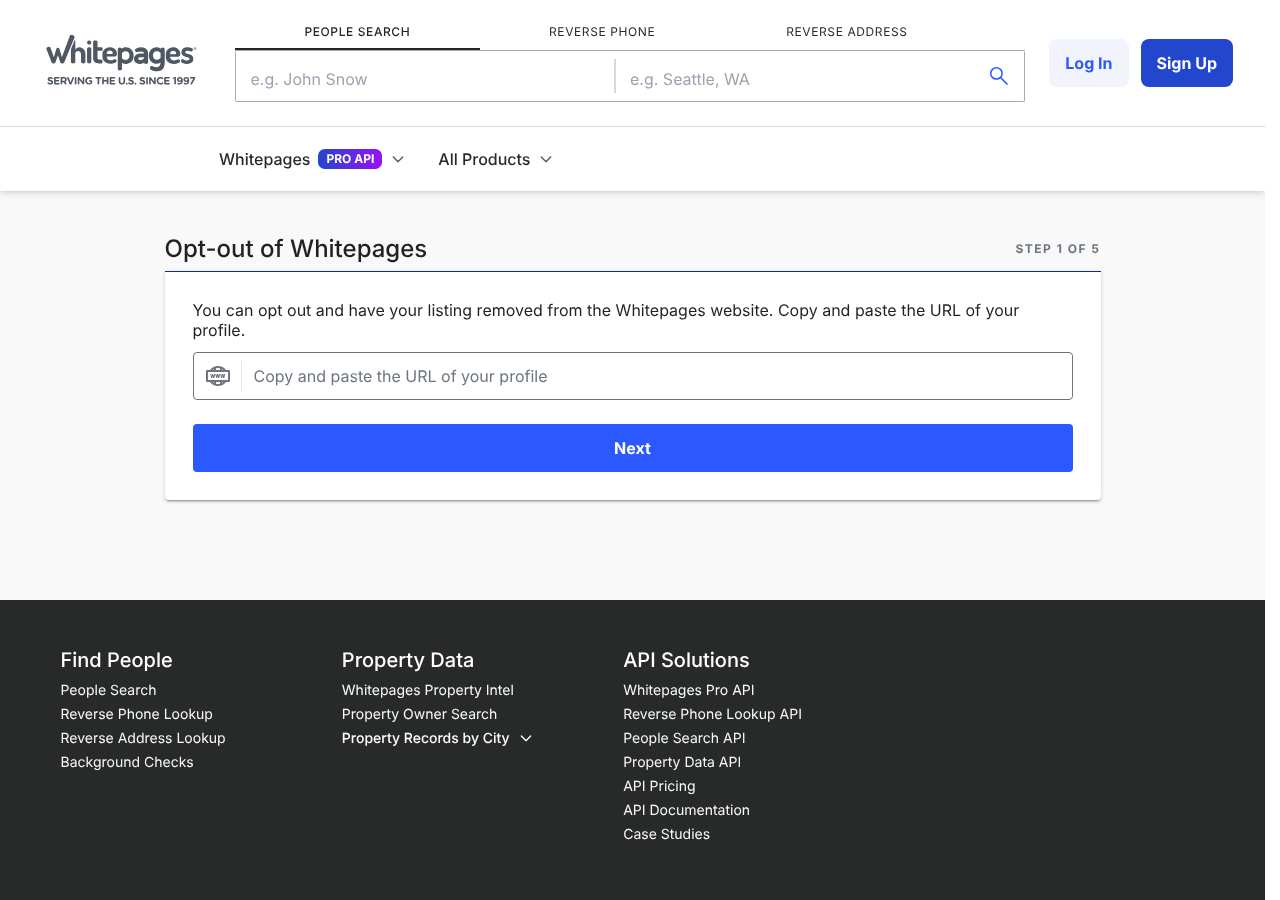
Task: Focus the name search field
Action: tap(425, 76)
